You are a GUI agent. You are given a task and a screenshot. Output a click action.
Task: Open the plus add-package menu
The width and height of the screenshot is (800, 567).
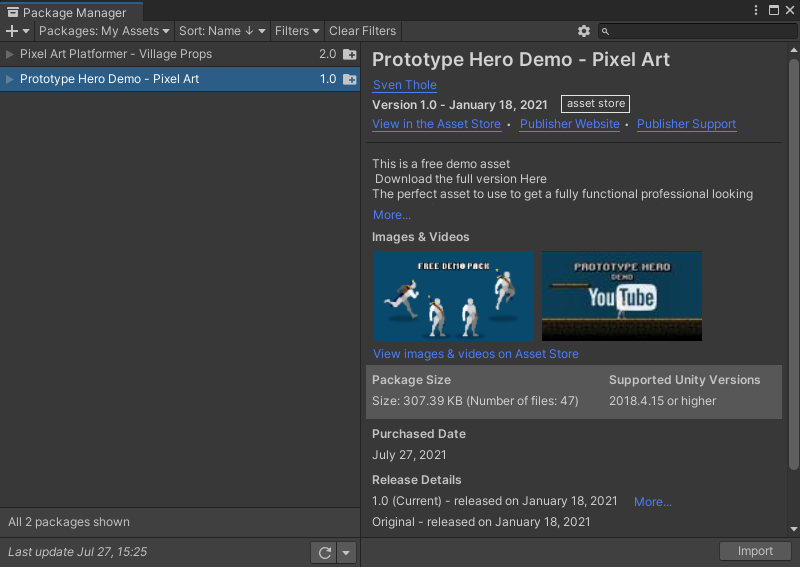pyautogui.click(x=17, y=31)
